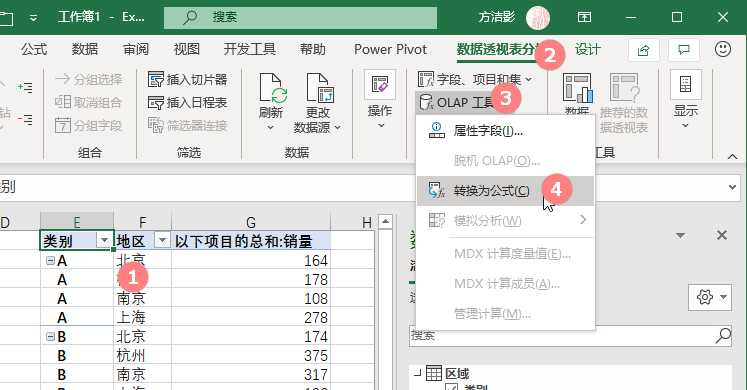The image size is (747, 390).
Task: Select the 上海 cell in group A
Action: 142,318
